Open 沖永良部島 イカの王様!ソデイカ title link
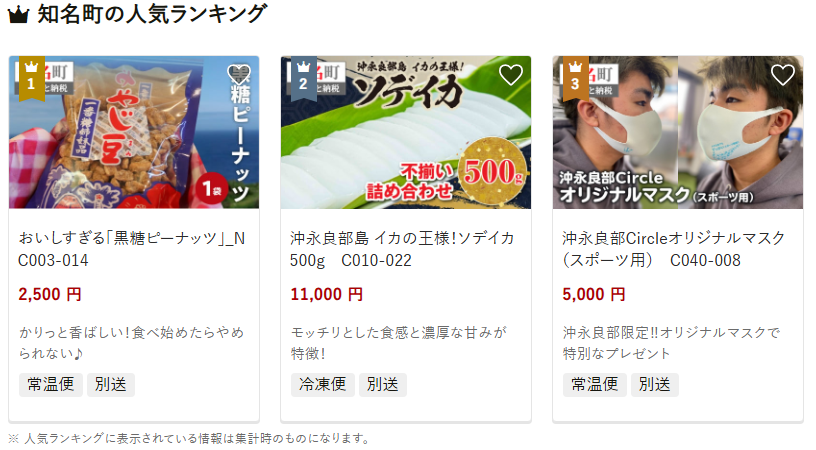The width and height of the screenshot is (816, 450). click(402, 249)
